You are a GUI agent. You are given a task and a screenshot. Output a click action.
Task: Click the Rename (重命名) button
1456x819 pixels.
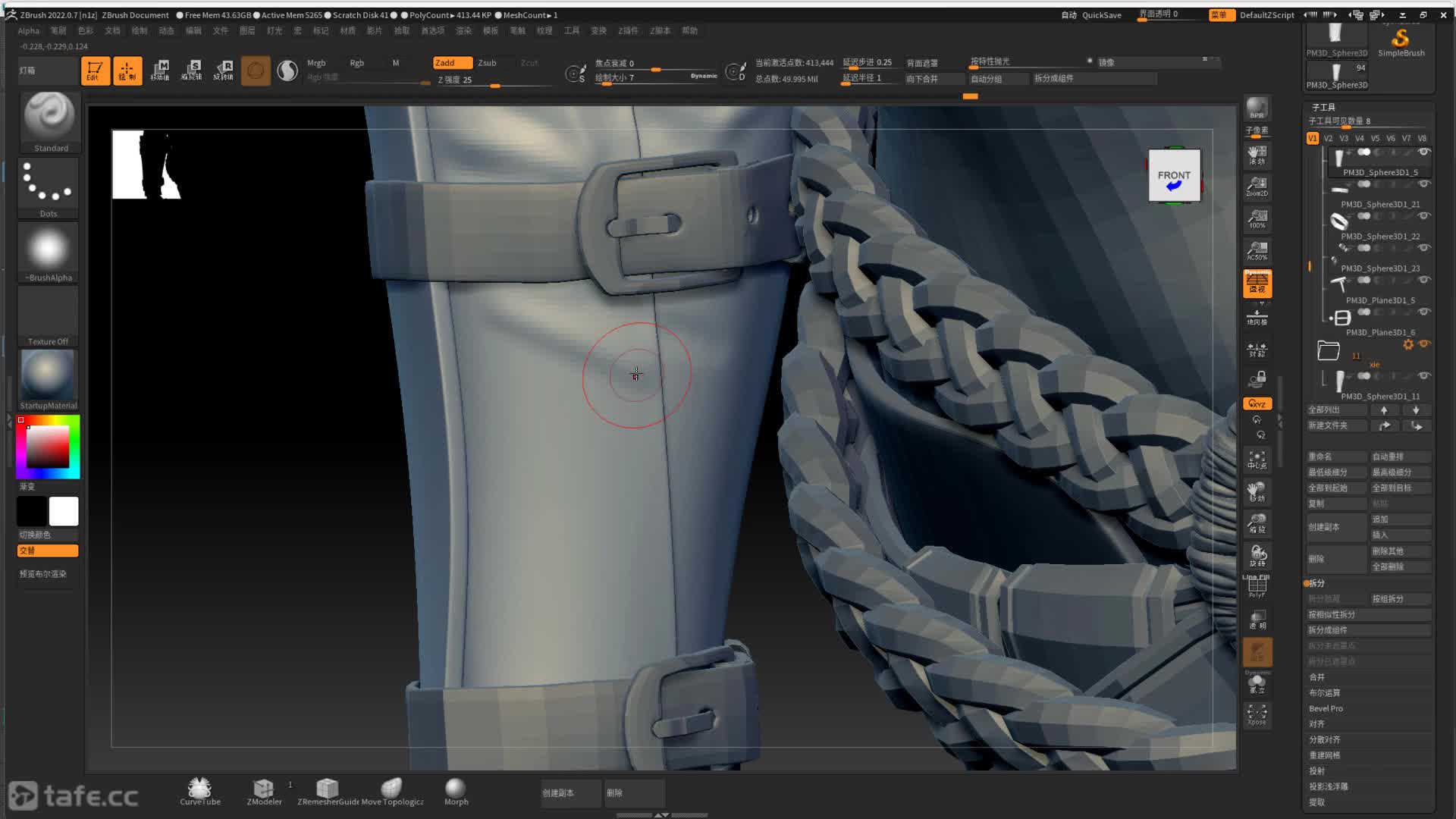point(1336,457)
